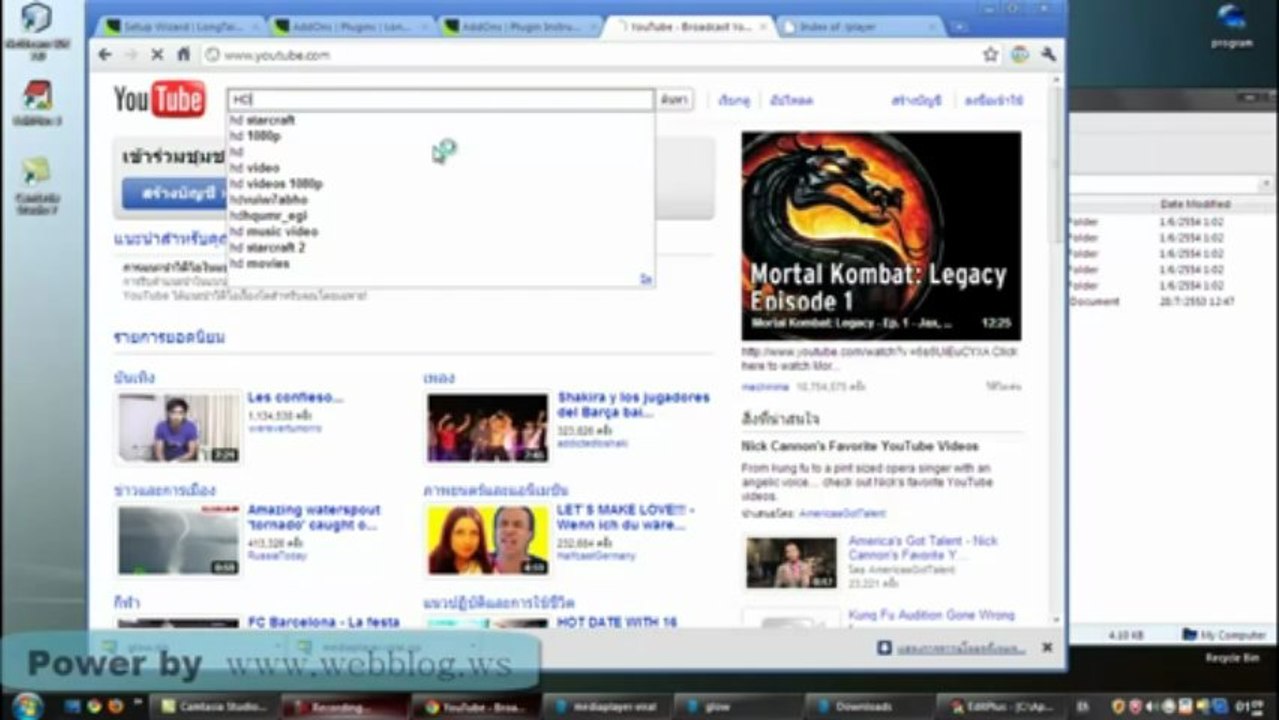Open the Downloads taskbar window
This screenshot has height=720, width=1279.
[866, 707]
